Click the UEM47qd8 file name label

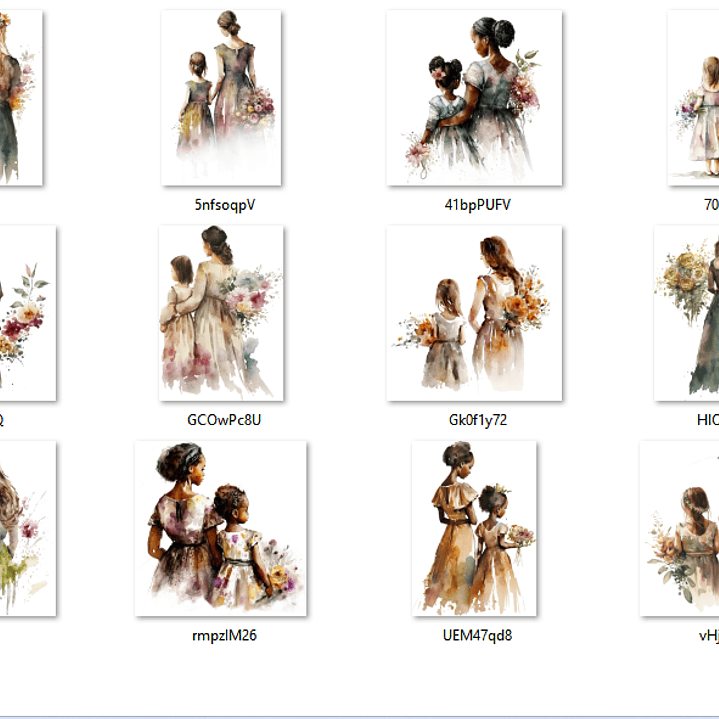476,635
